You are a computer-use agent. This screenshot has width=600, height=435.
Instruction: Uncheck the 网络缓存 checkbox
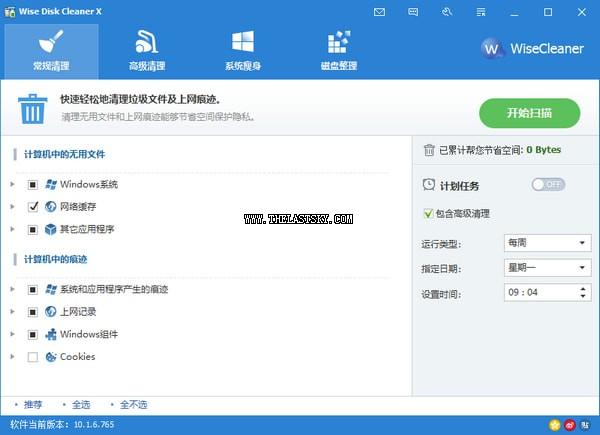[33, 207]
